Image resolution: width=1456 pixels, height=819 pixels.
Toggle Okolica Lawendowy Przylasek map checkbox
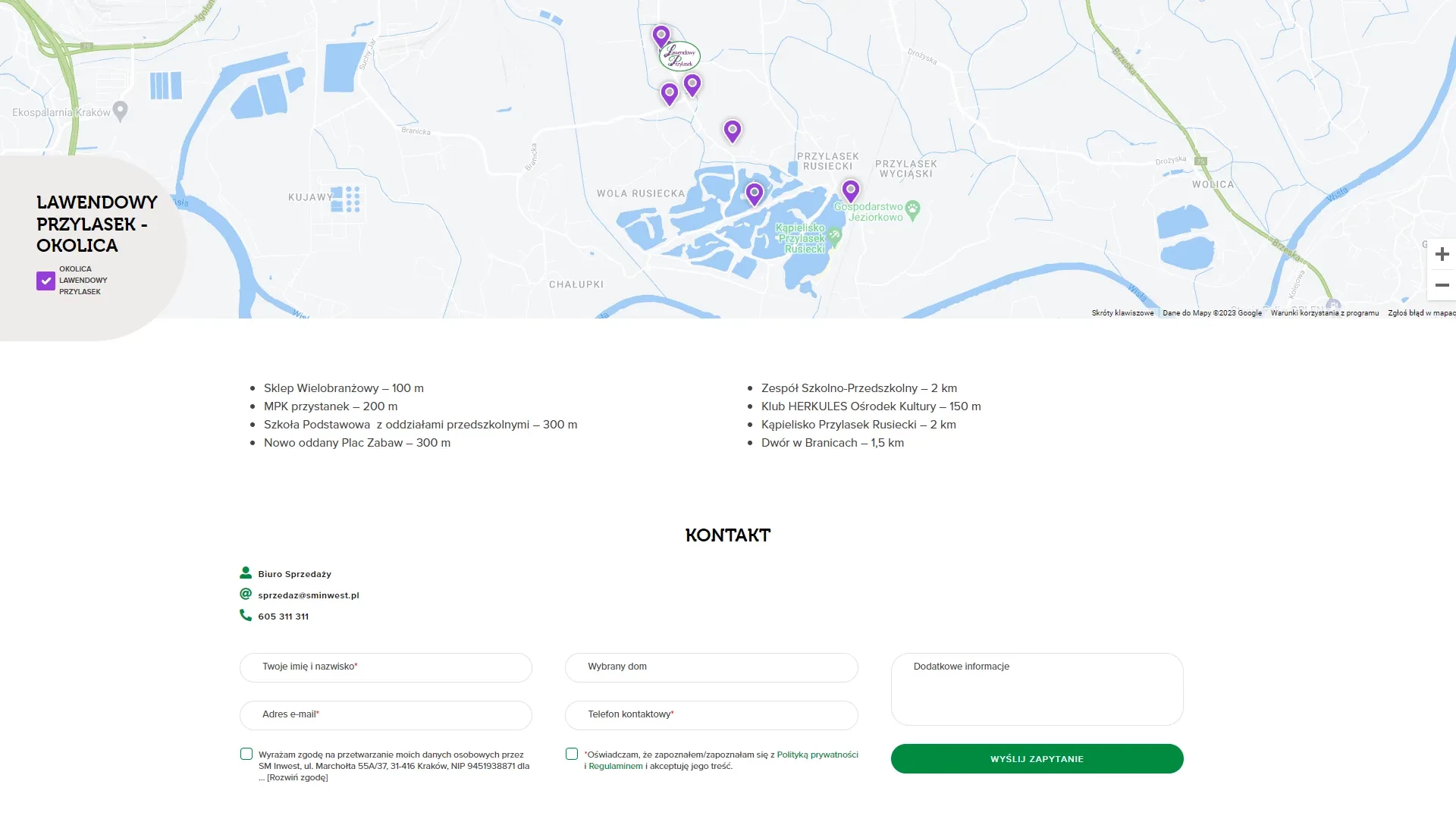tap(45, 281)
